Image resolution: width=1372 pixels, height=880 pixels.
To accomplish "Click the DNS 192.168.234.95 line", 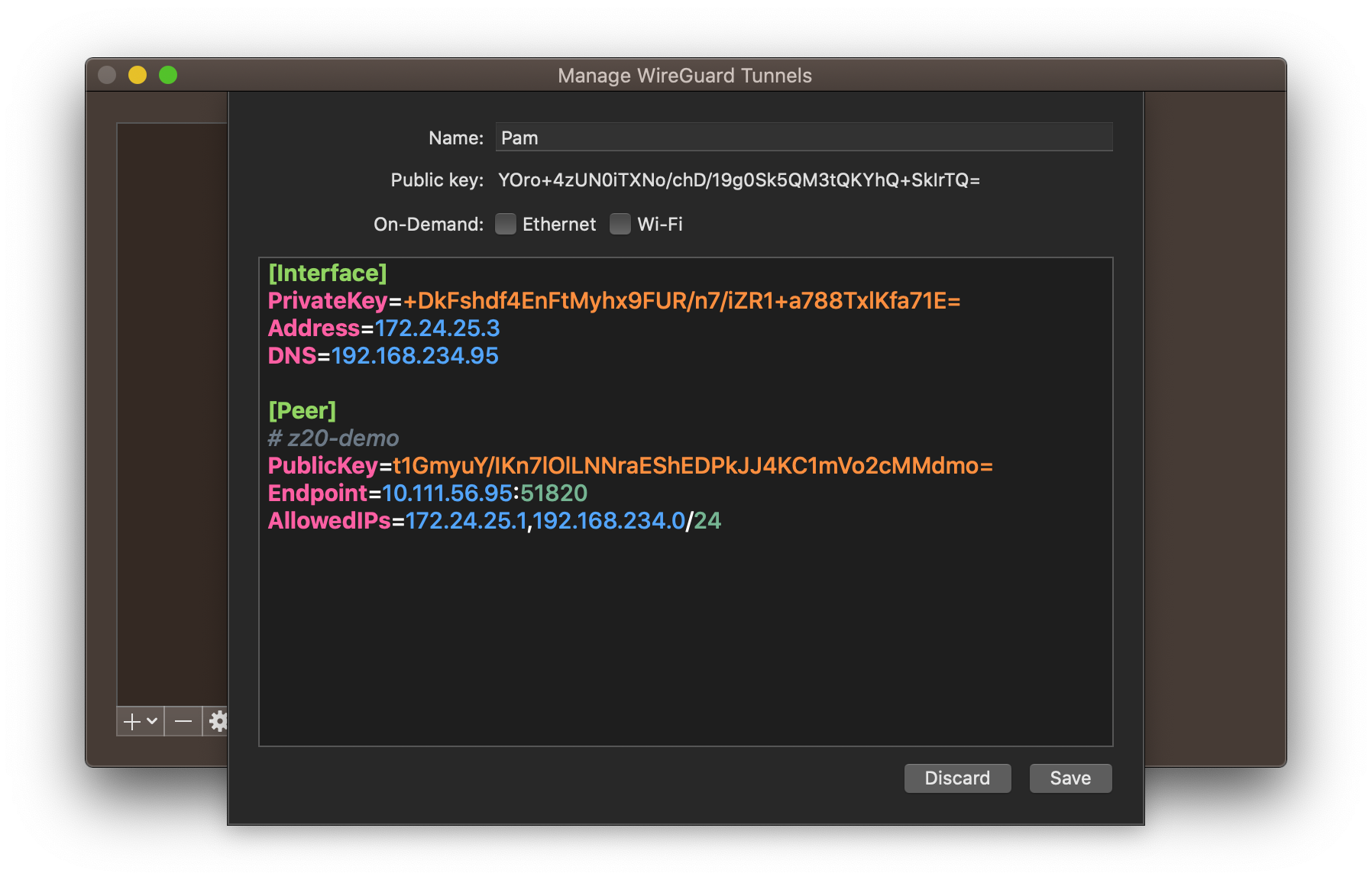I will tap(383, 356).
